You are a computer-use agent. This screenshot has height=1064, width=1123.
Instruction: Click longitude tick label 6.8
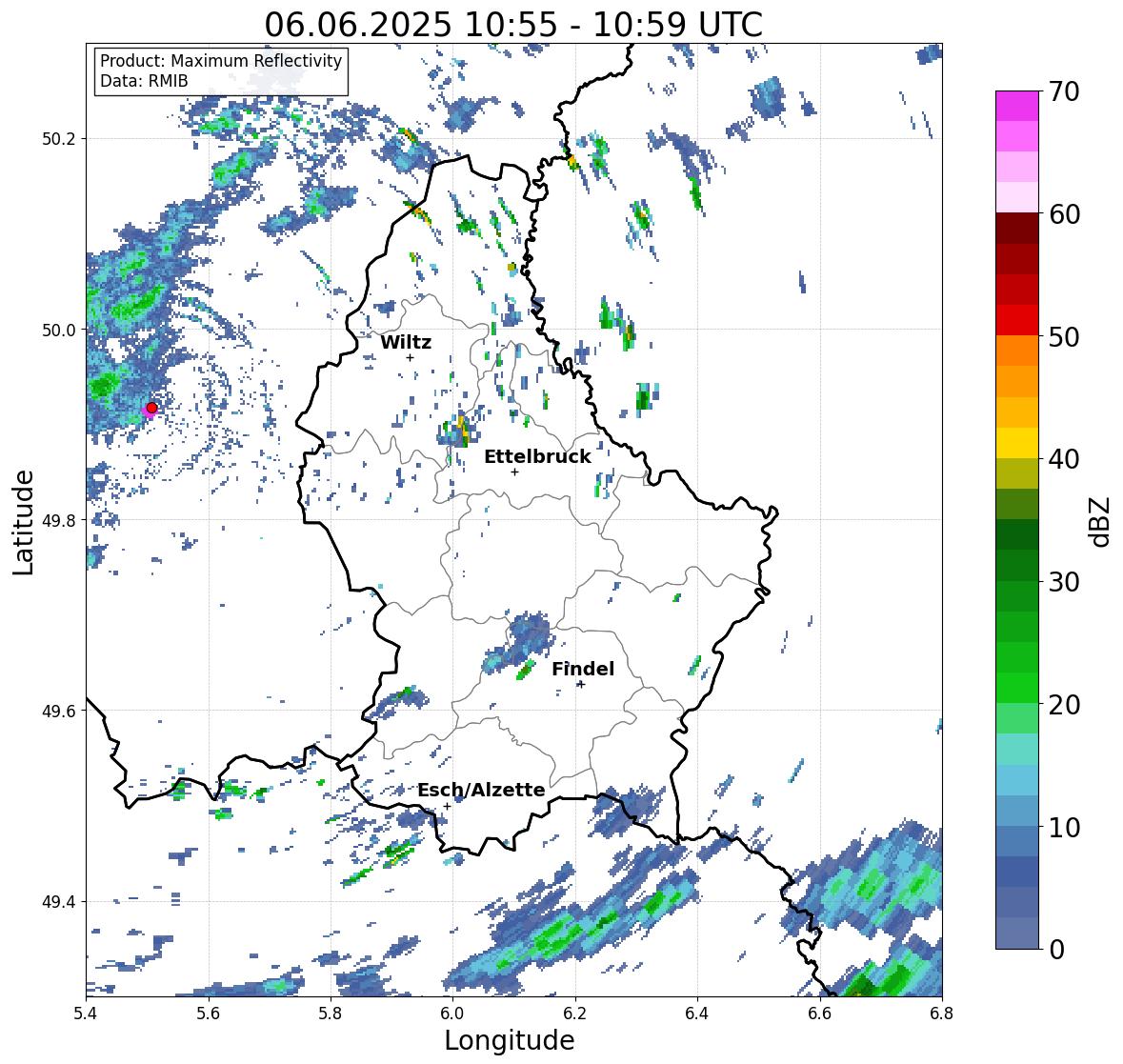[941, 1014]
